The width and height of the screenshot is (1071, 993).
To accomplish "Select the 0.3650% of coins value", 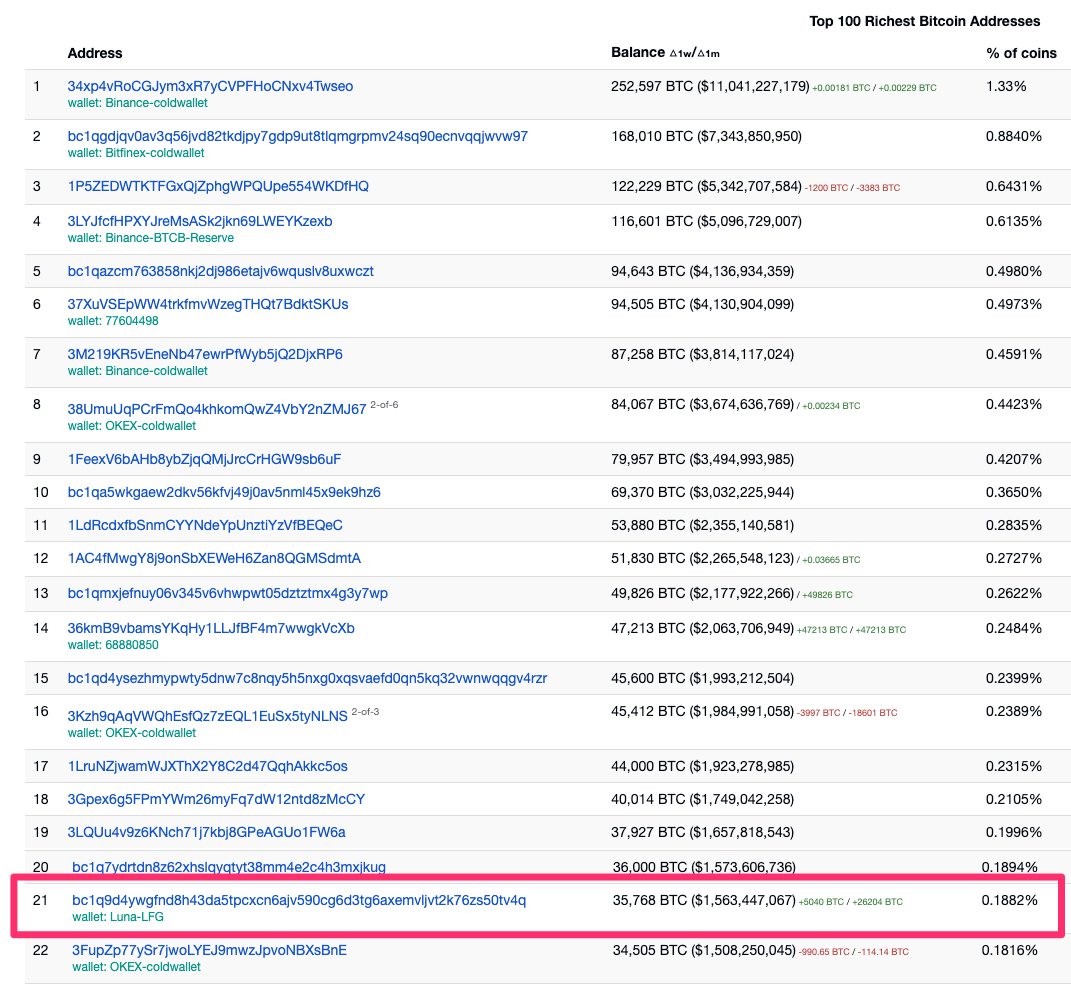I will click(x=1014, y=492).
